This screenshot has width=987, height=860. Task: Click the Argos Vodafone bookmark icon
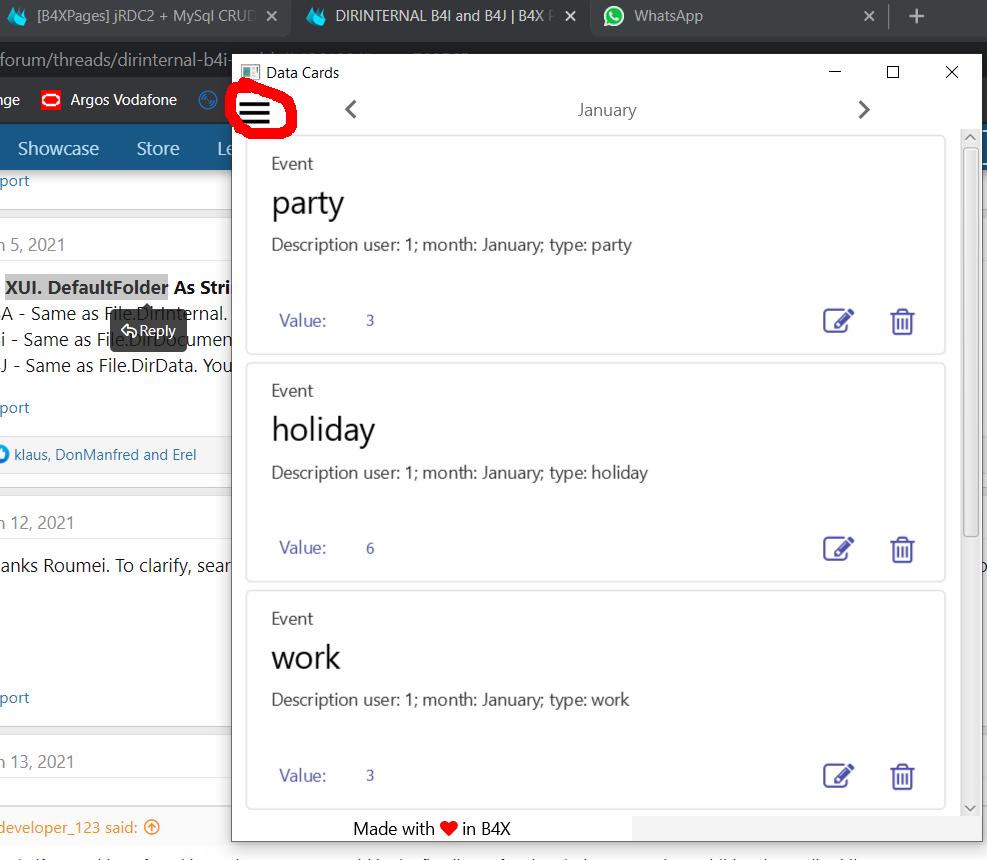[x=51, y=100]
